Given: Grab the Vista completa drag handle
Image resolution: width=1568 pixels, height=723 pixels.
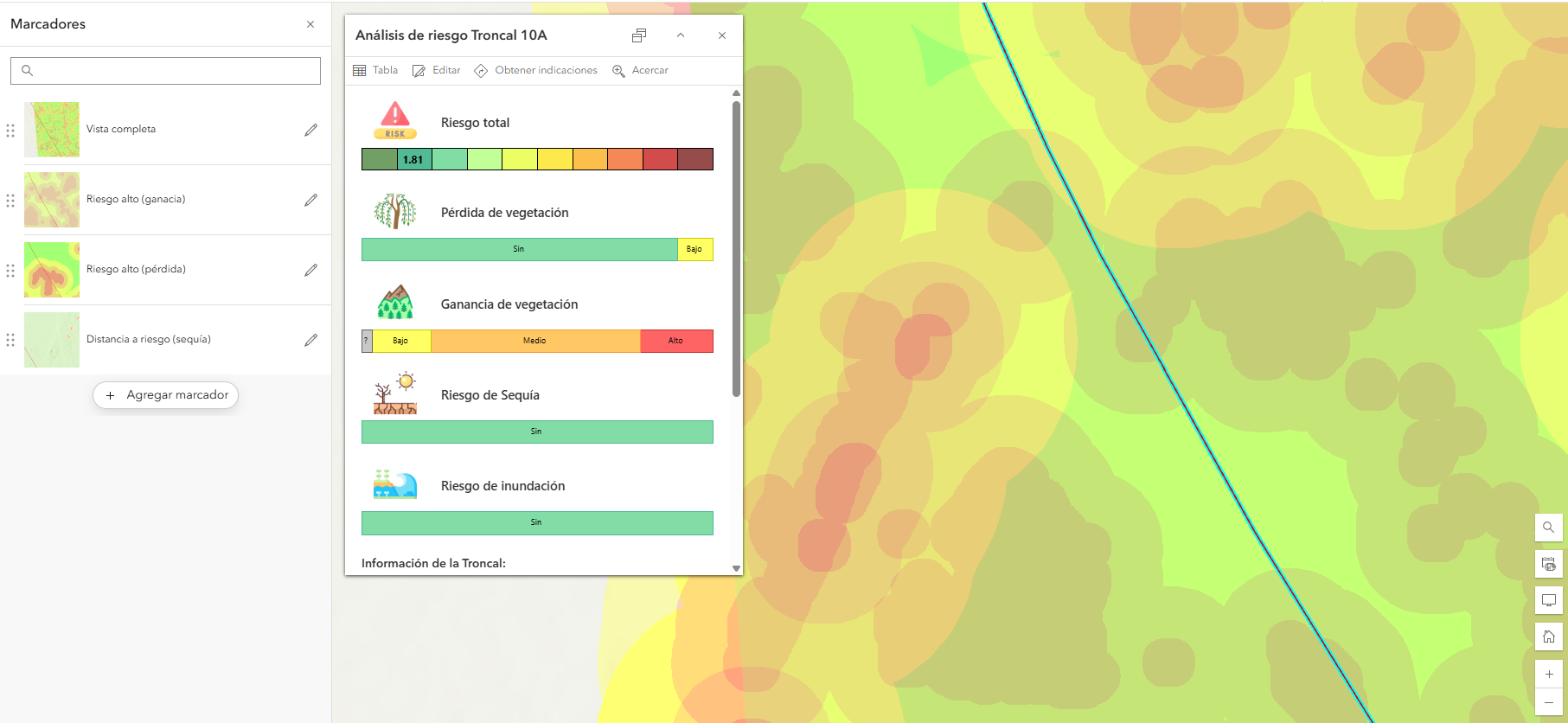Looking at the screenshot, I should [10, 130].
